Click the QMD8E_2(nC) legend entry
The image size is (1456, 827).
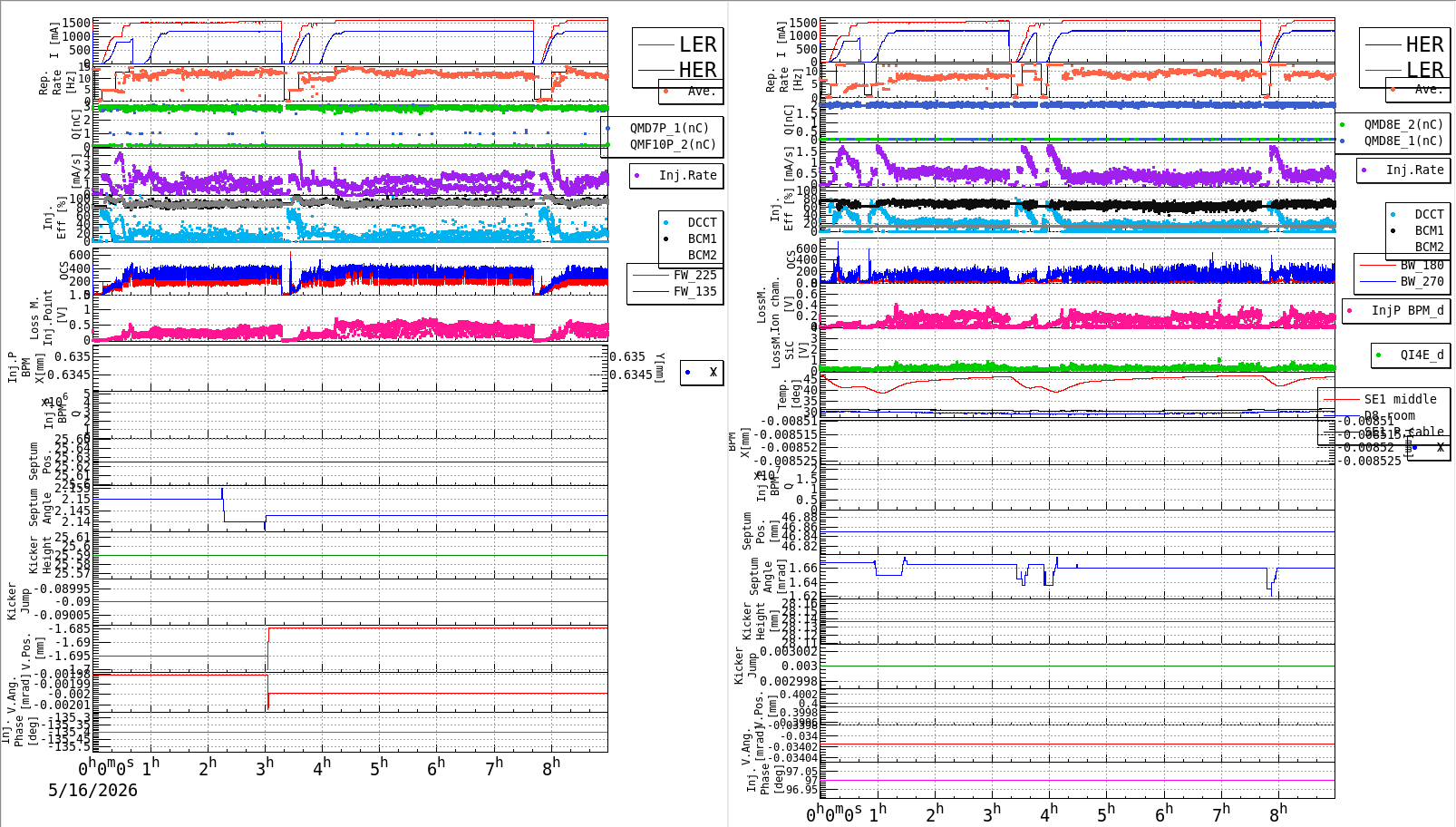click(1403, 124)
